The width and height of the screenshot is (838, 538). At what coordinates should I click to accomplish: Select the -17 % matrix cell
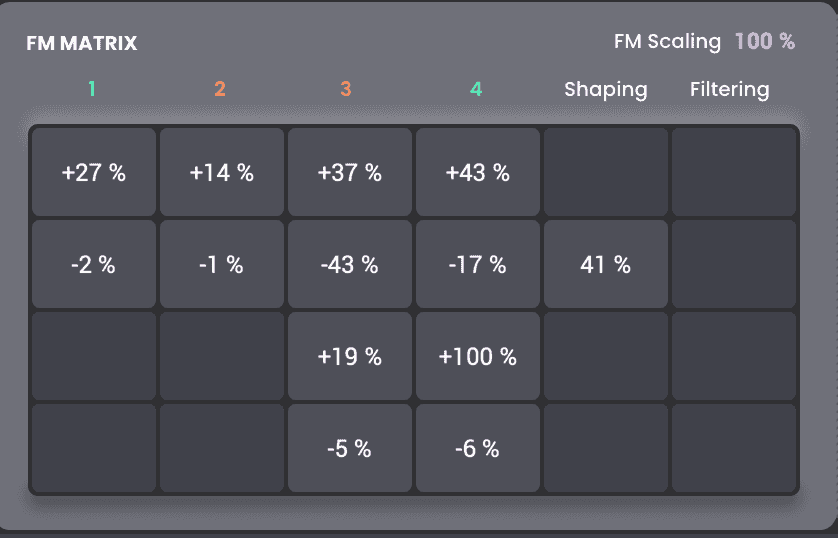click(477, 265)
